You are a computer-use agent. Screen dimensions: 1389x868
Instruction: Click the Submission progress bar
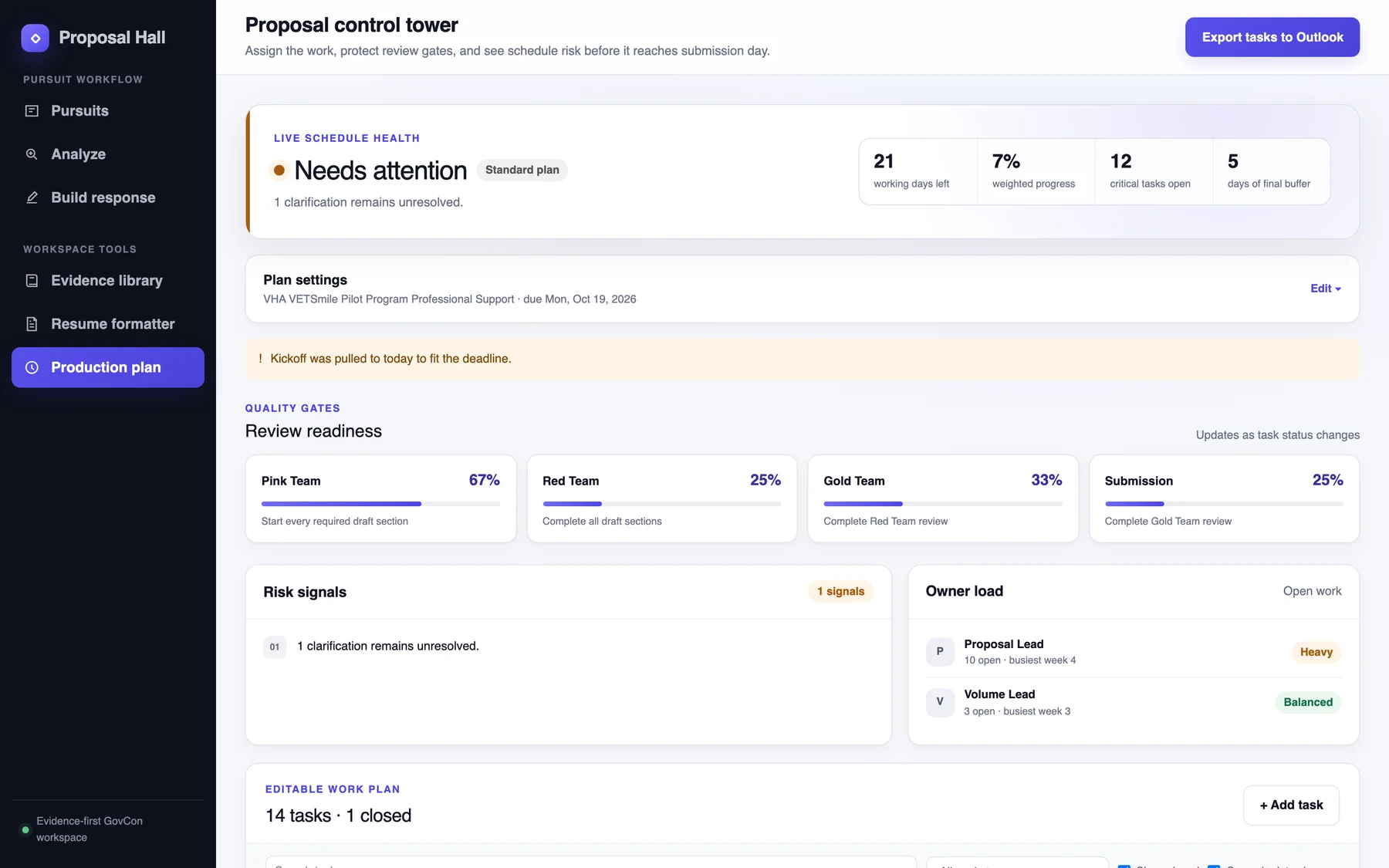(1224, 504)
